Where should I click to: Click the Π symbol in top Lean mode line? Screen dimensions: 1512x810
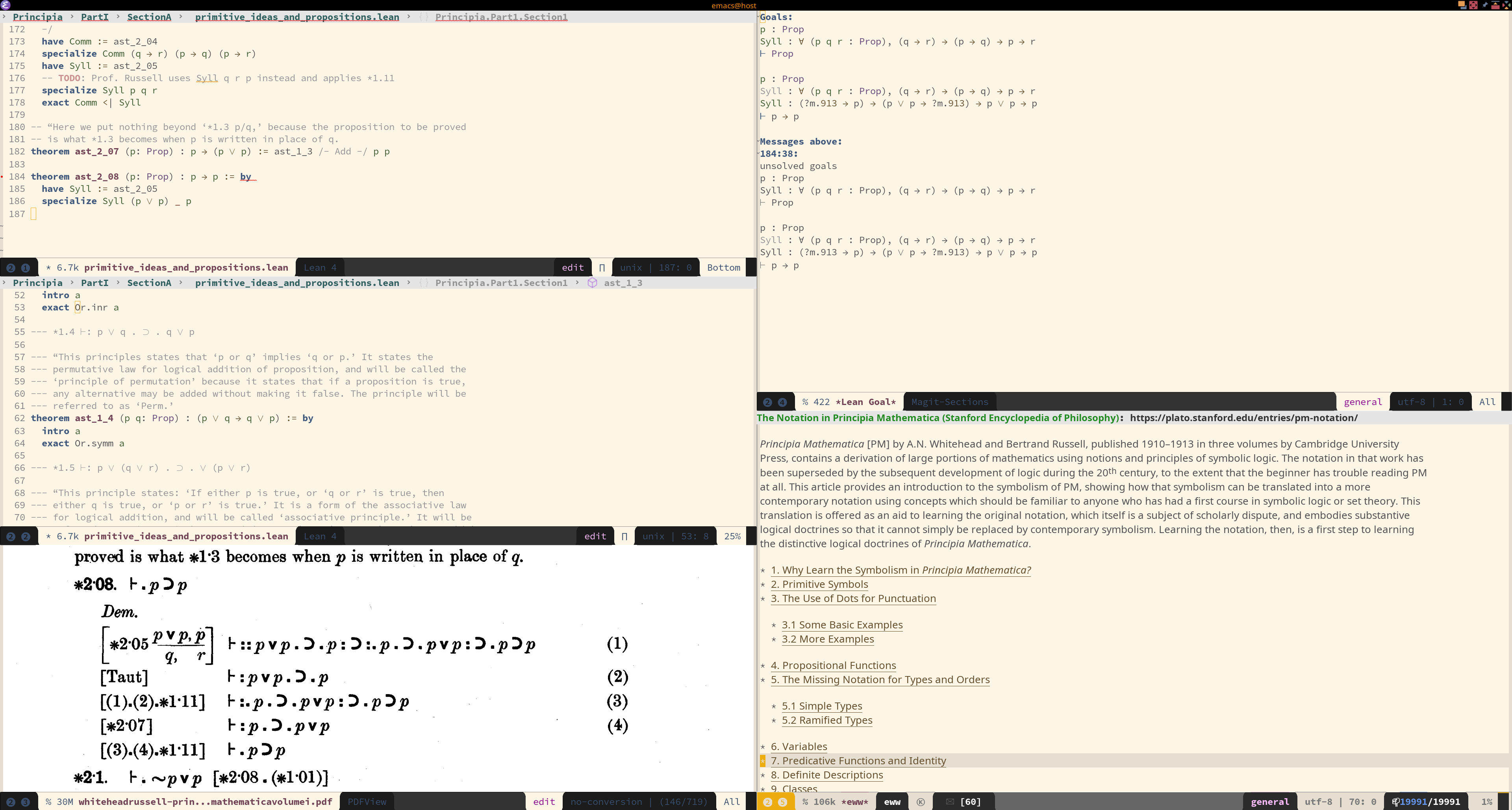point(602,268)
